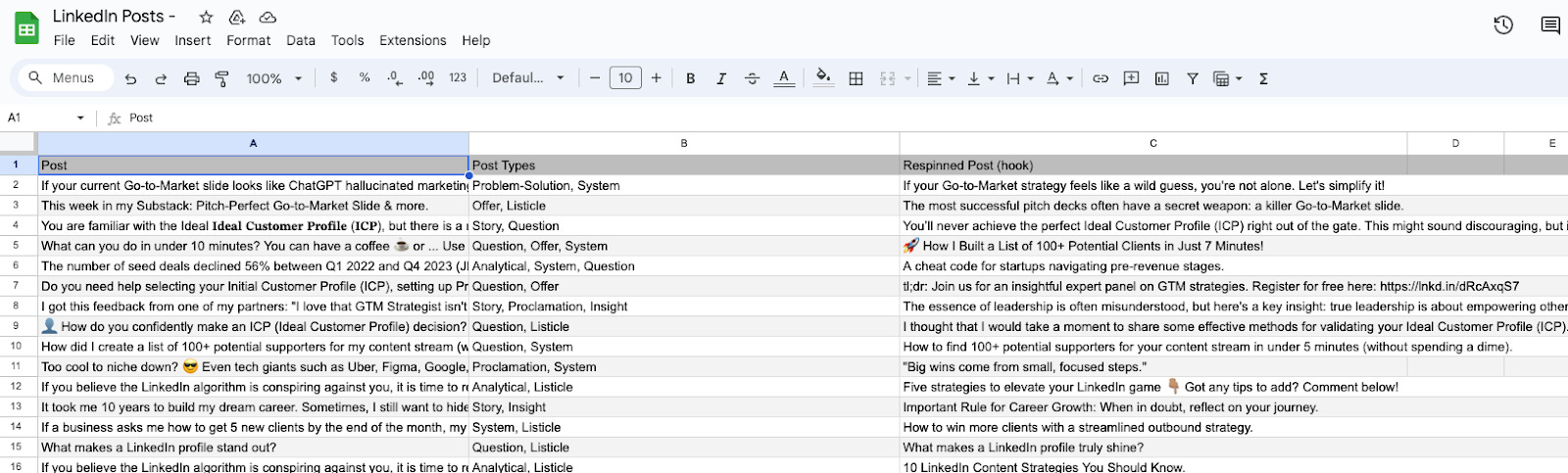Viewport: 1568px width, 473px height.
Task: Open the File menu
Action: click(65, 40)
